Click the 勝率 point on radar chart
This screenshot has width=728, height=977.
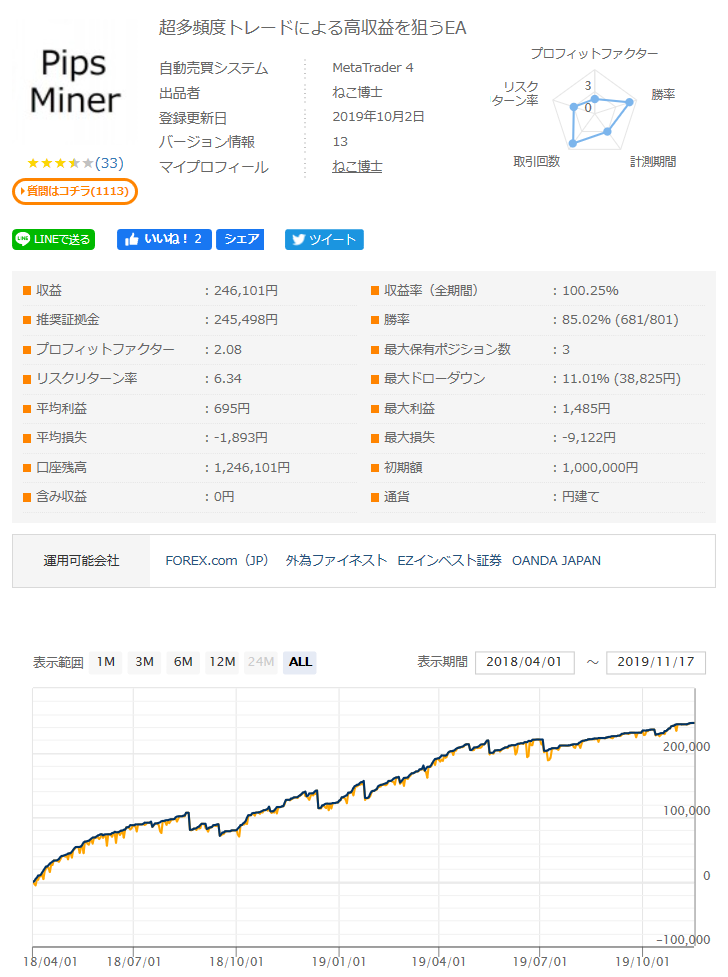[630, 102]
